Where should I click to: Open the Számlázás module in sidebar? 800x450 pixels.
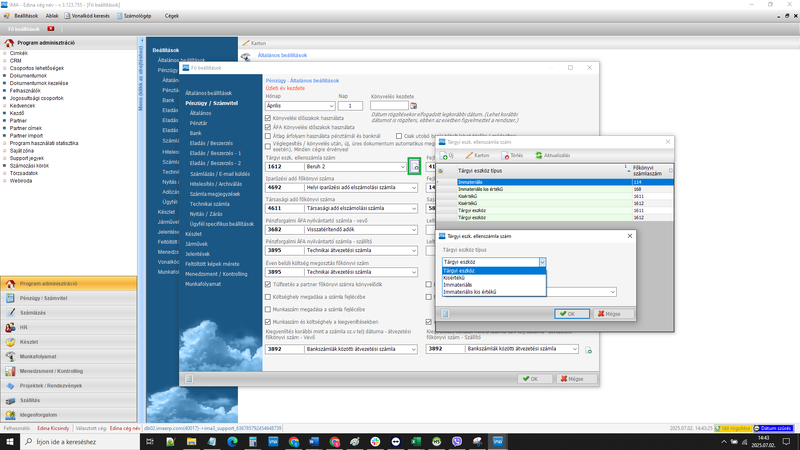click(x=39, y=312)
